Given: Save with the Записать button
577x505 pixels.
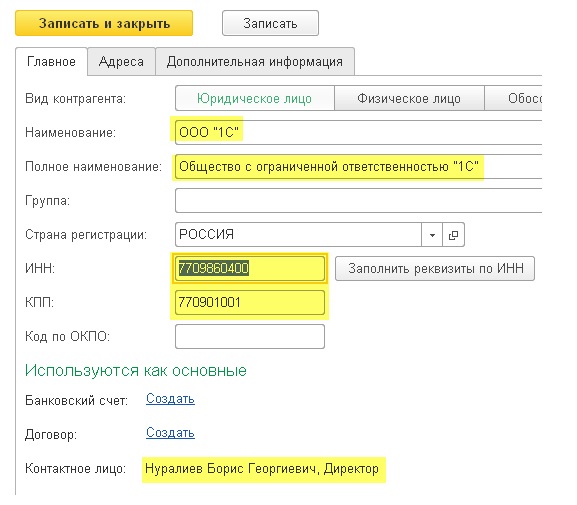Looking at the screenshot, I should tap(270, 23).
